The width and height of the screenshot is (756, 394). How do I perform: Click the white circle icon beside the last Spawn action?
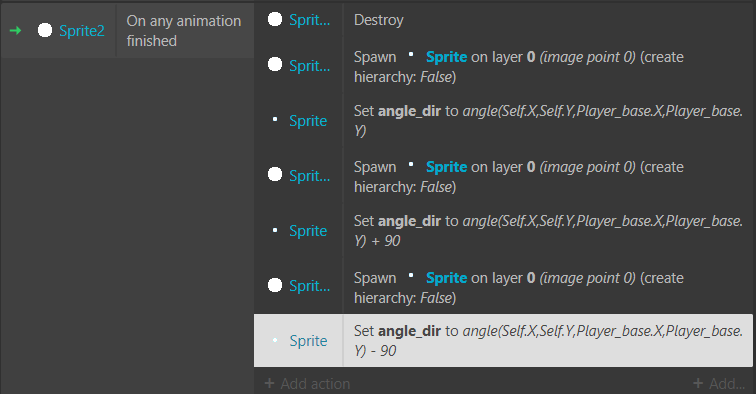tap(275, 285)
